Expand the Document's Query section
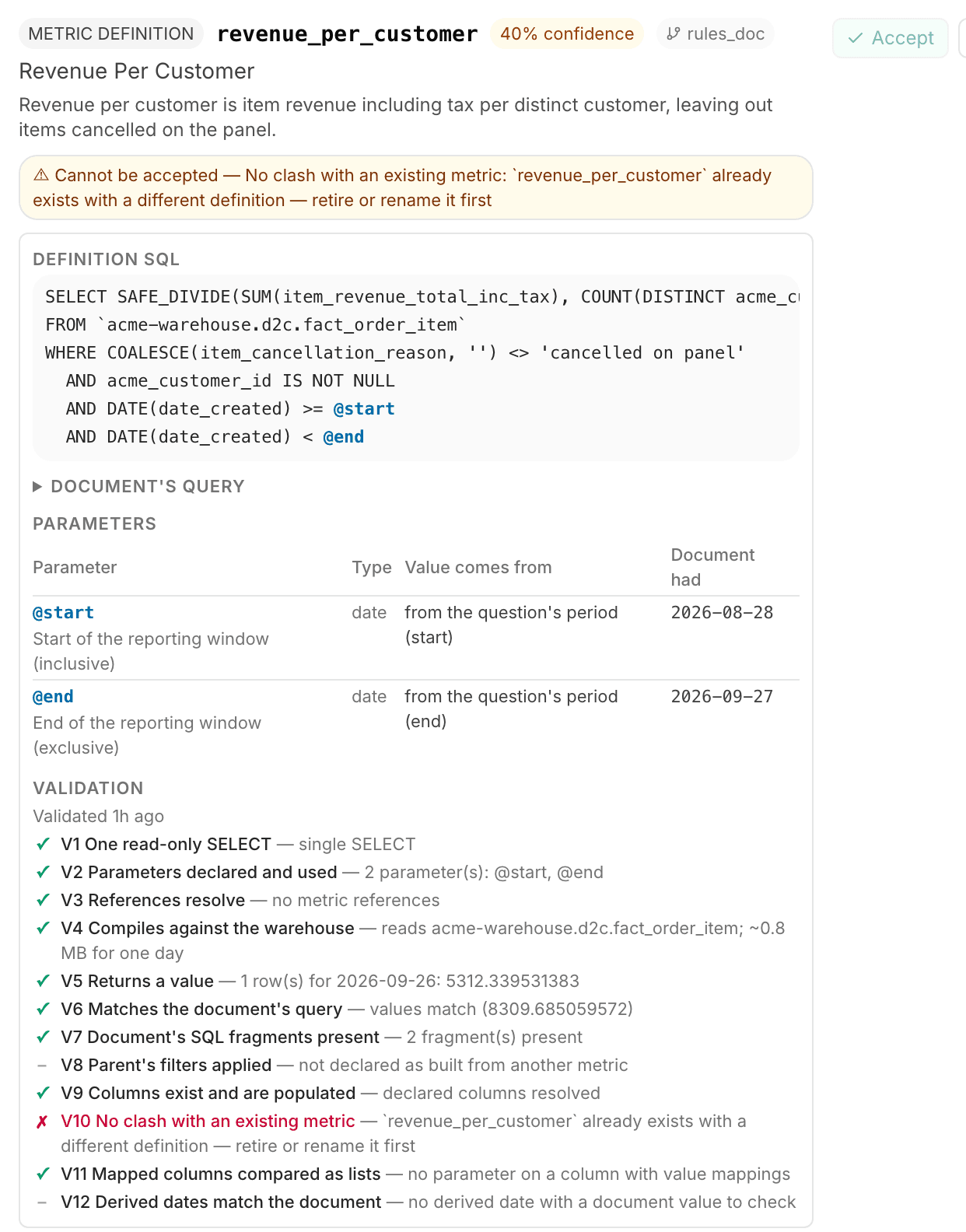This screenshot has height=1232, width=966. point(138,487)
